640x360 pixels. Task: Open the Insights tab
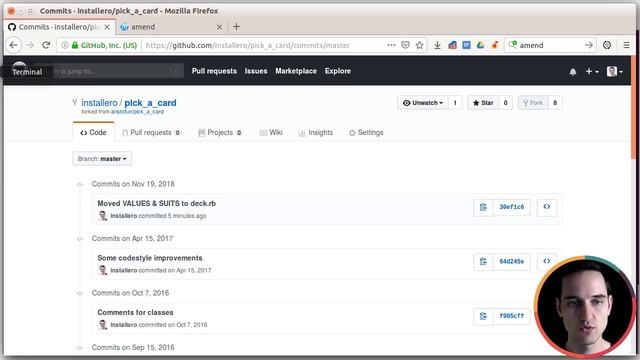coord(316,133)
